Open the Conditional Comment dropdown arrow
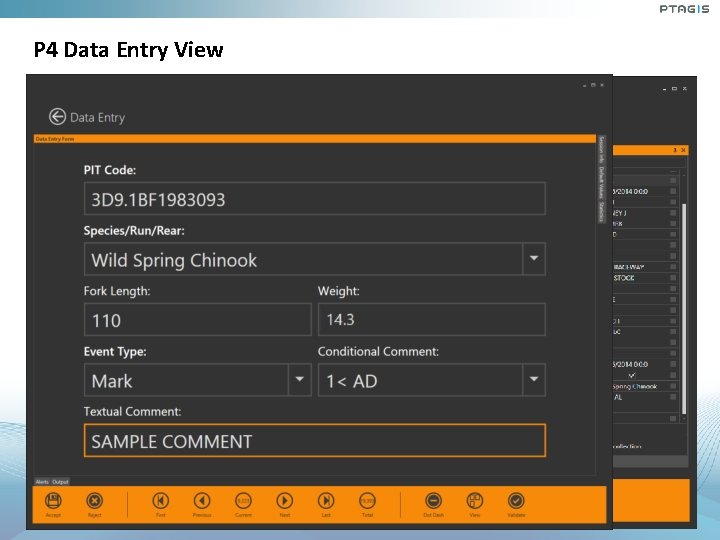720x540 pixels. coord(534,380)
